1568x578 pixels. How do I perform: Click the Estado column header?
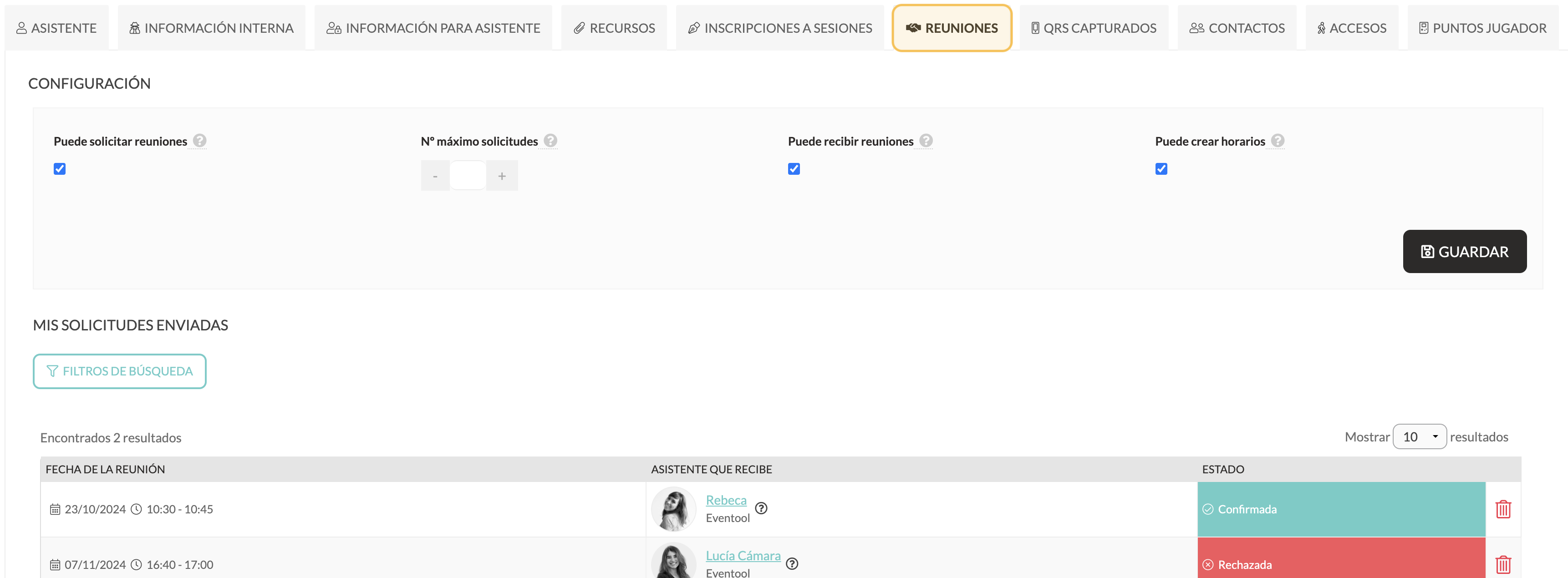[1223, 469]
